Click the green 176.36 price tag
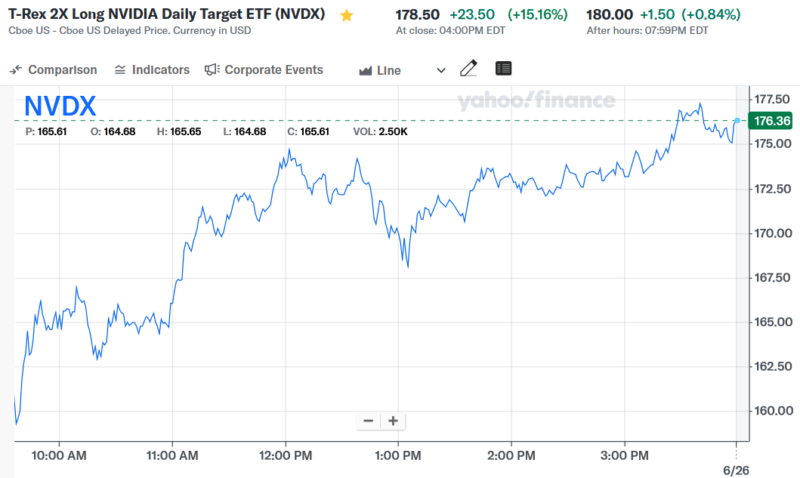800x478 pixels. click(770, 121)
